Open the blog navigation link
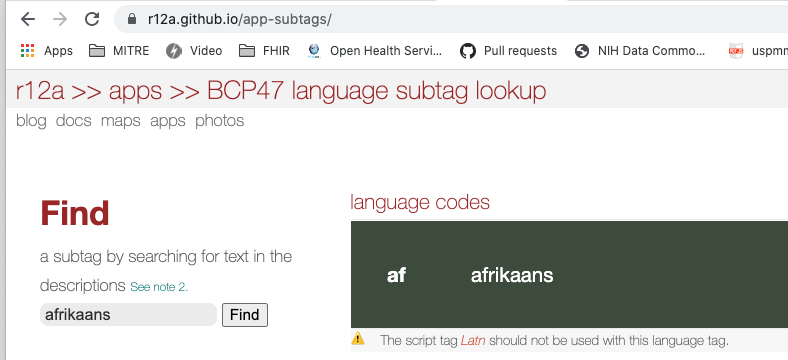The height and width of the screenshot is (360, 788). [x=31, y=121]
